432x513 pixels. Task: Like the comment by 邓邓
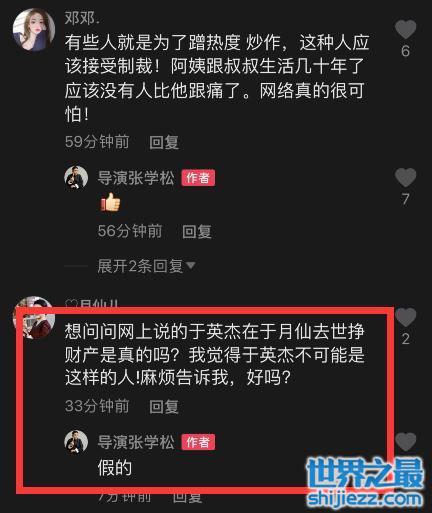point(406,30)
